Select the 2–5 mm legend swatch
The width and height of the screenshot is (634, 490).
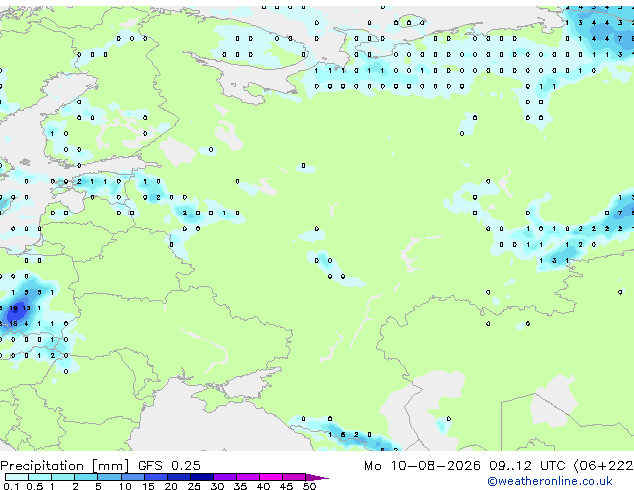click(86, 477)
